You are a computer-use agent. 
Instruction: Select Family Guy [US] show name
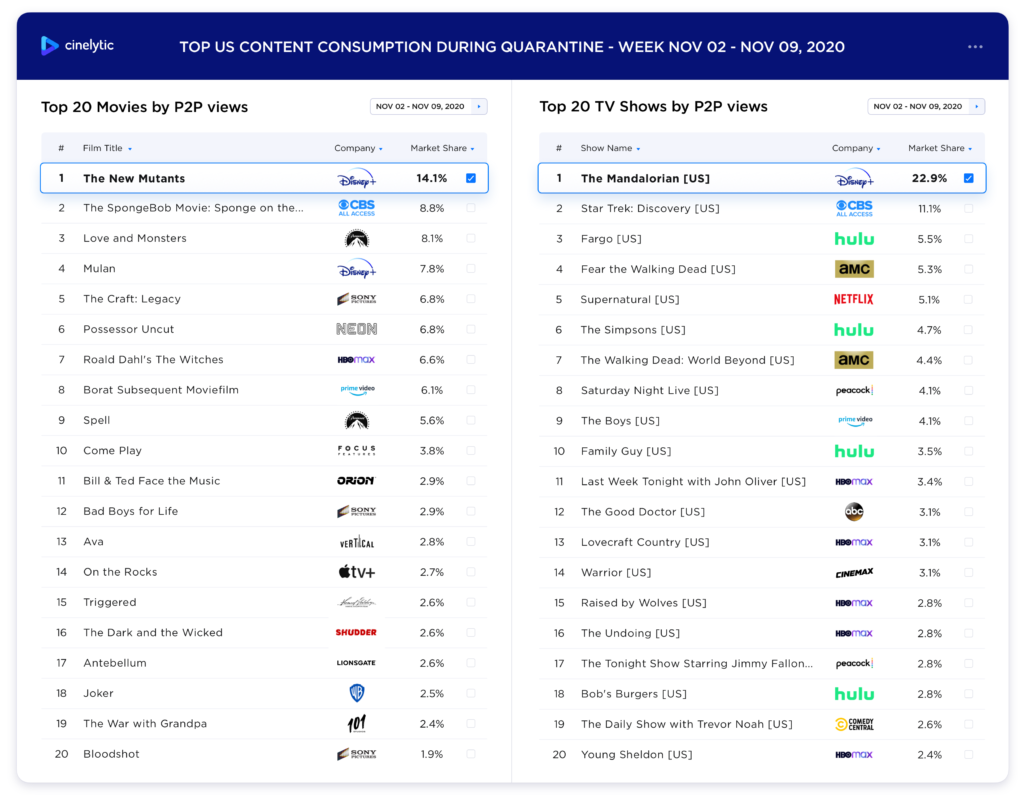626,451
